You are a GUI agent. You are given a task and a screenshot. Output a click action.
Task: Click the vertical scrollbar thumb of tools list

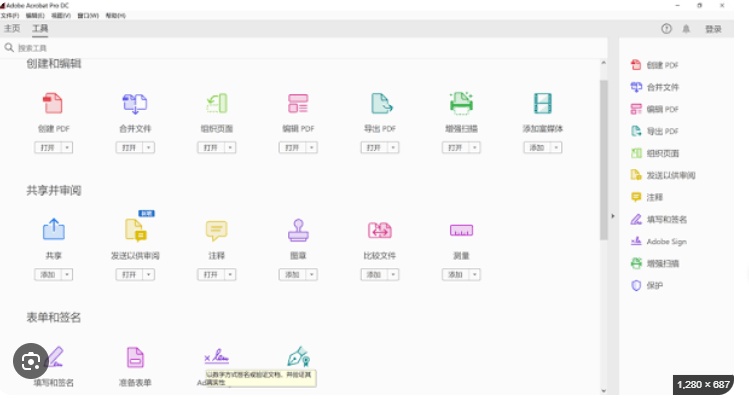(603, 160)
